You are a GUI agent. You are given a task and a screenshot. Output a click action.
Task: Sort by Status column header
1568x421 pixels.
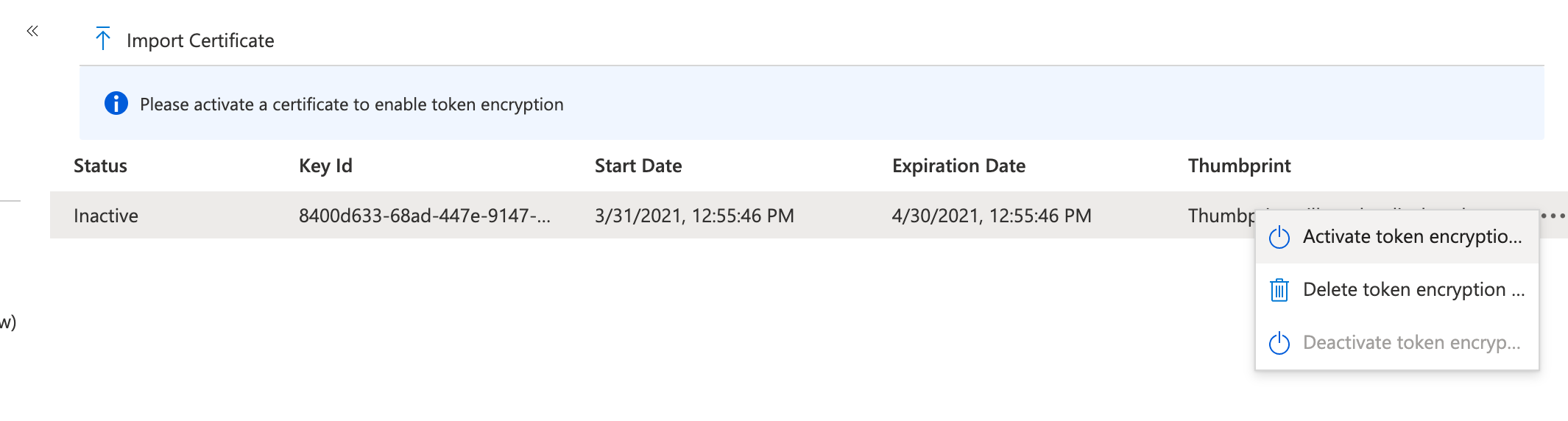(100, 166)
